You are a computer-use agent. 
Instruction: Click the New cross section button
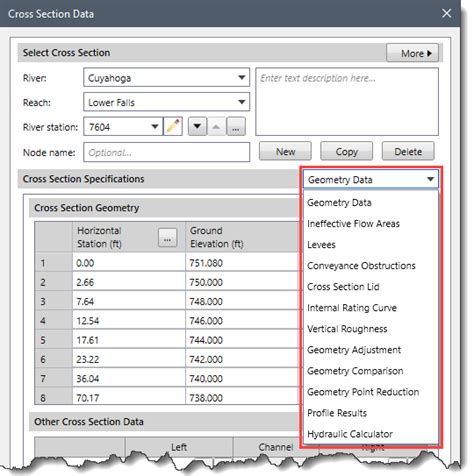pyautogui.click(x=285, y=151)
